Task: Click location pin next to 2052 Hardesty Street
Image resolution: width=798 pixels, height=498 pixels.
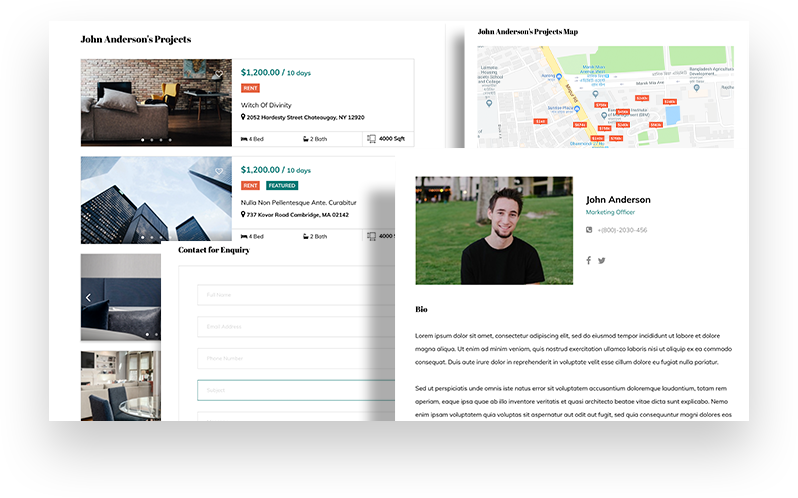Action: [243, 117]
